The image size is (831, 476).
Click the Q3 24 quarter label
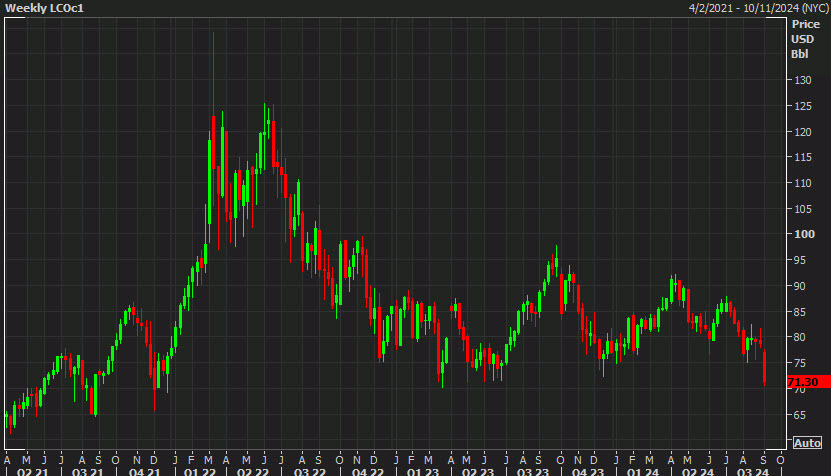(x=753, y=471)
